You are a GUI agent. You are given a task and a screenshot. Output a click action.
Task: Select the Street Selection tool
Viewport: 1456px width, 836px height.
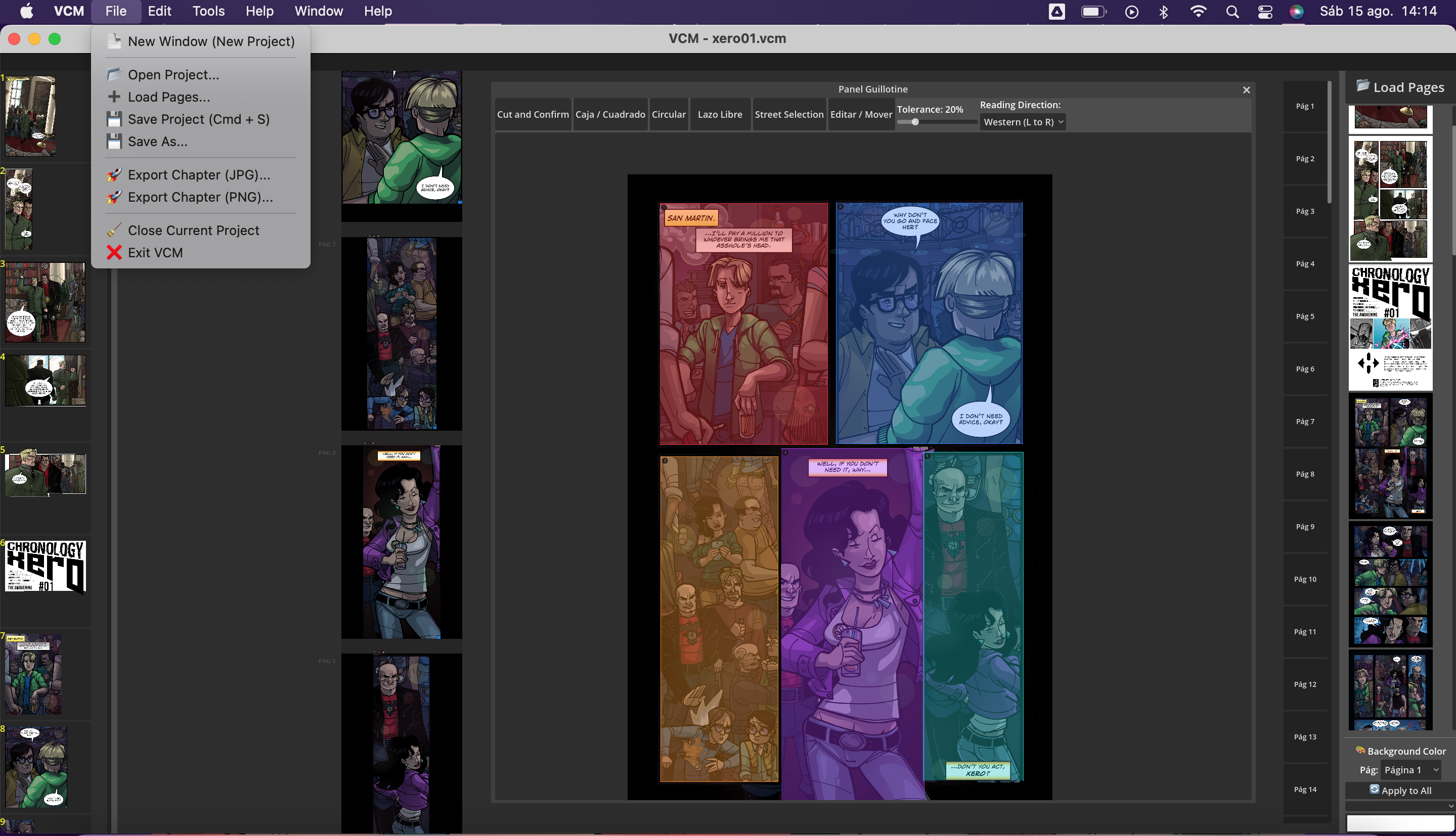[x=789, y=114]
